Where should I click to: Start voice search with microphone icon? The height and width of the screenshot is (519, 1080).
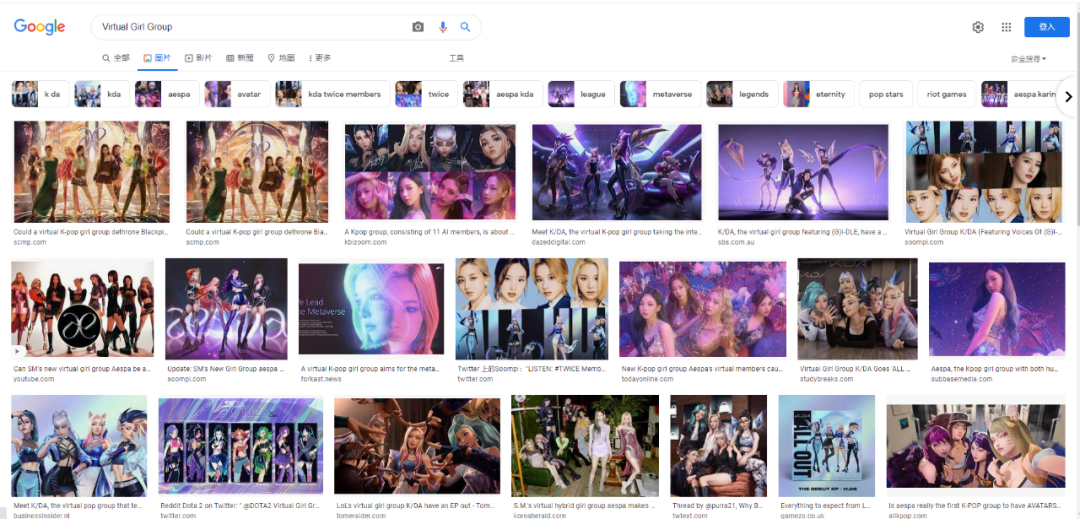coord(443,27)
